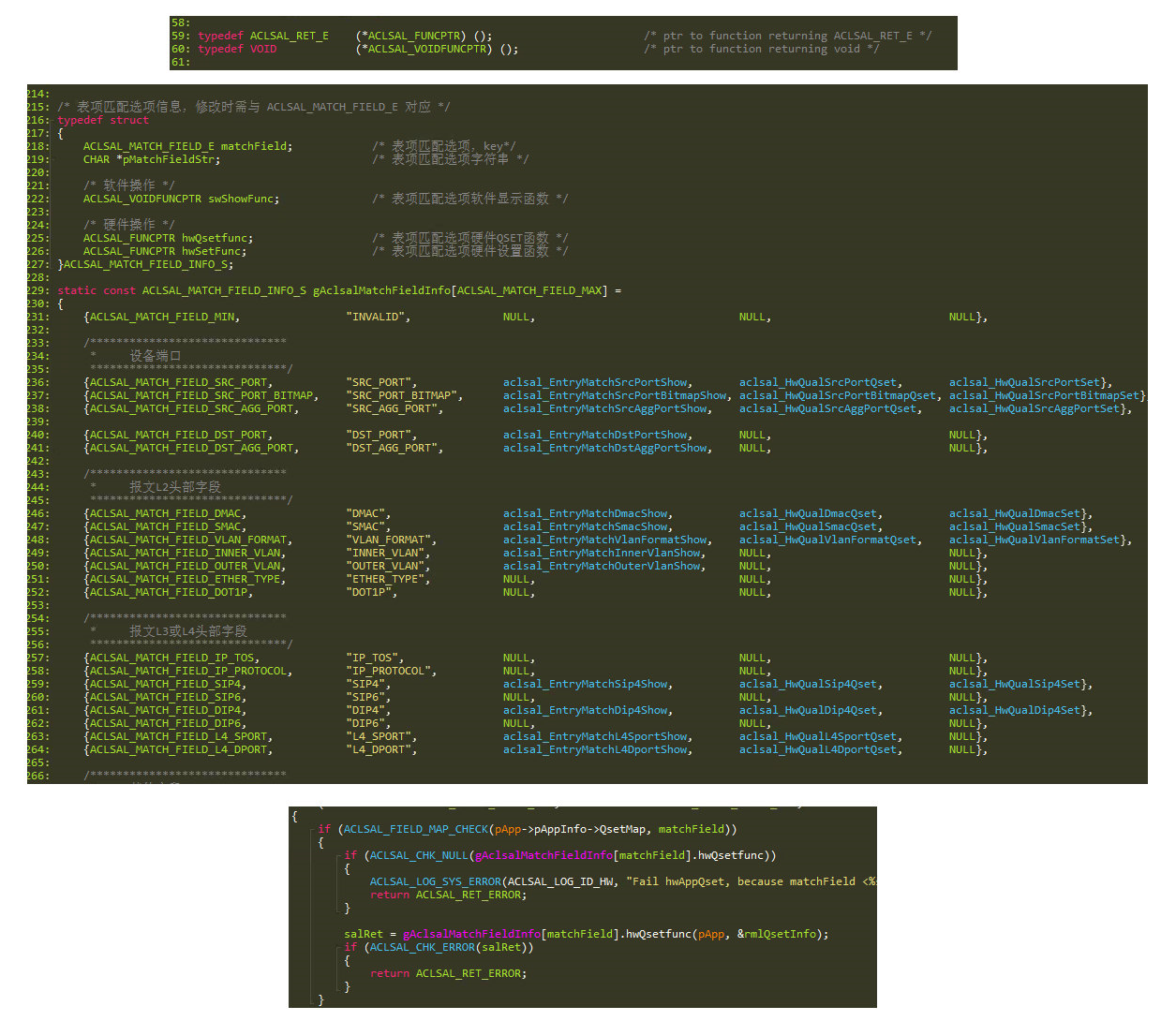This screenshot has width=1176, height=1021.
Task: Click 'static const' keywords on line 229
Action: point(97,290)
